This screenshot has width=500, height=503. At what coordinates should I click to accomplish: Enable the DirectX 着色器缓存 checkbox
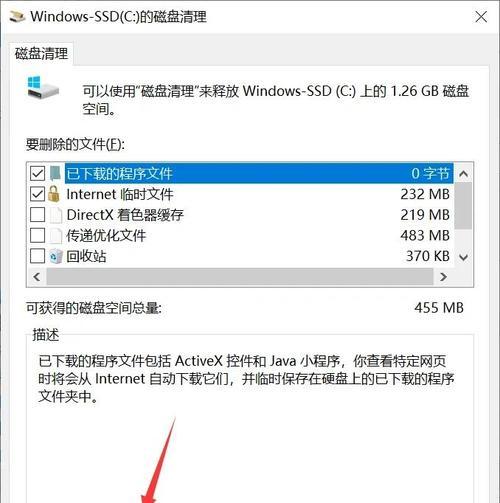pos(37,215)
